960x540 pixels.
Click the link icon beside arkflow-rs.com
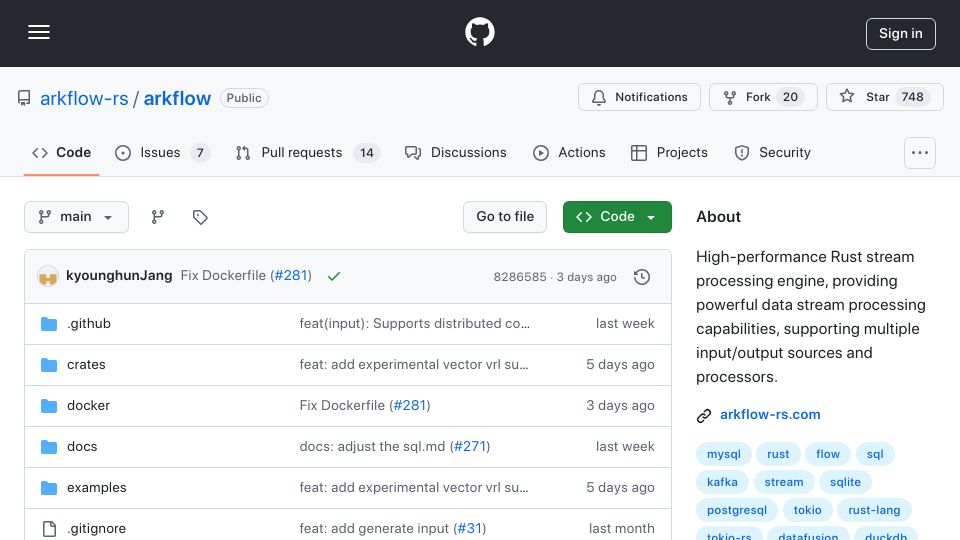[x=704, y=416]
